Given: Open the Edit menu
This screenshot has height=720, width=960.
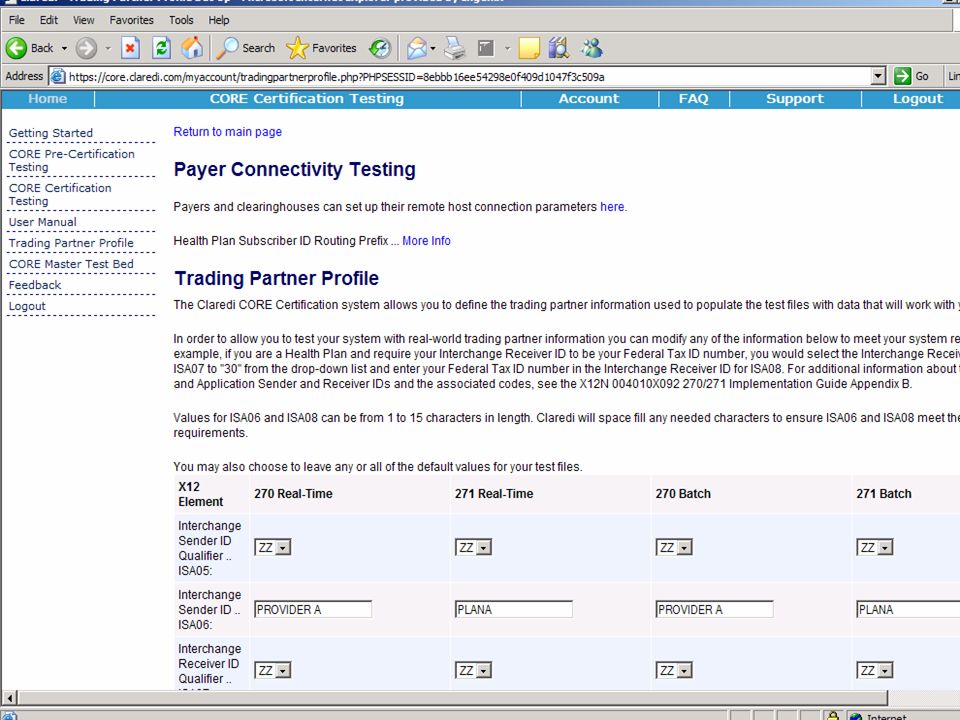Looking at the screenshot, I should pos(48,20).
